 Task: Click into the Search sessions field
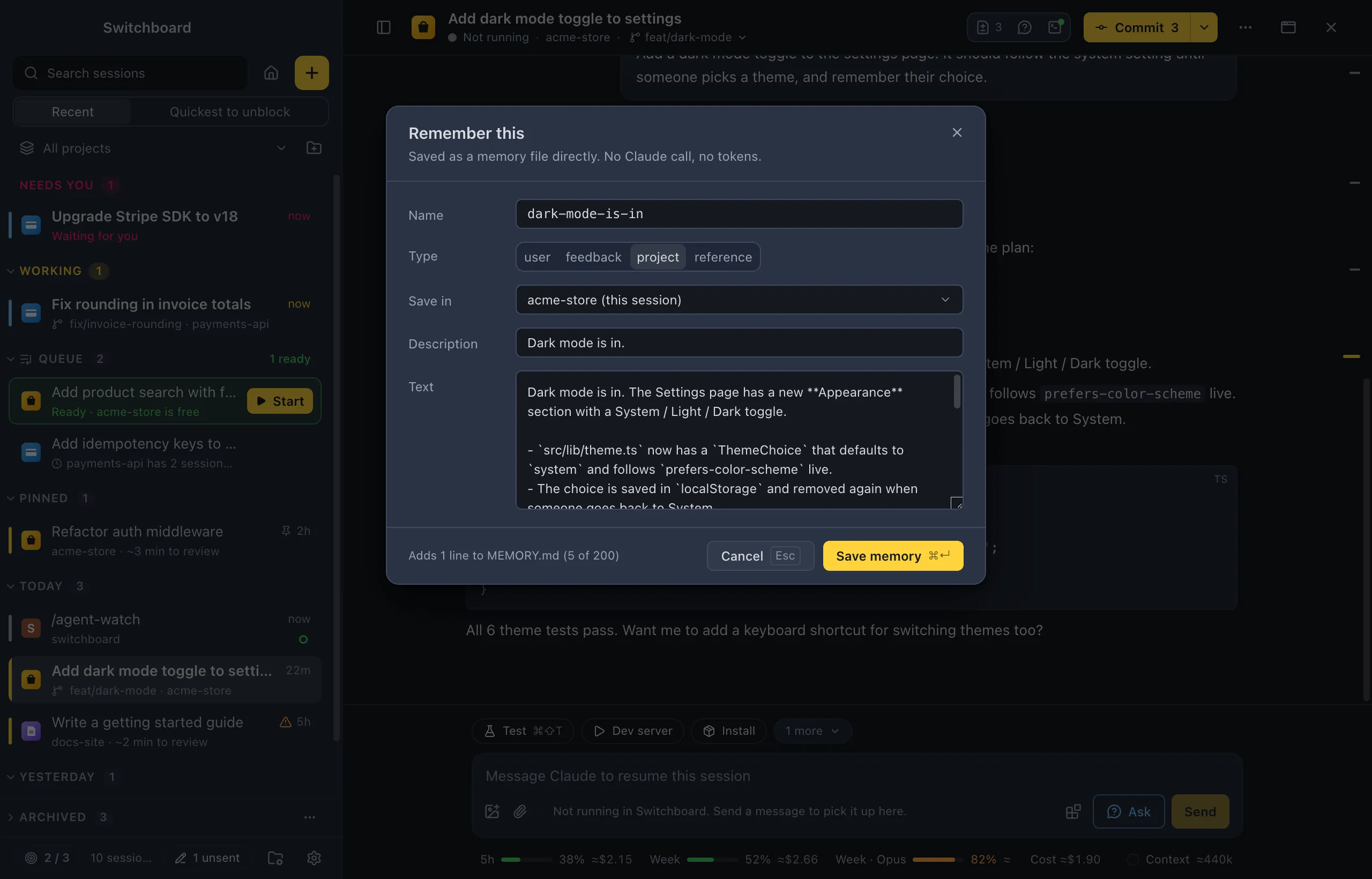click(130, 73)
